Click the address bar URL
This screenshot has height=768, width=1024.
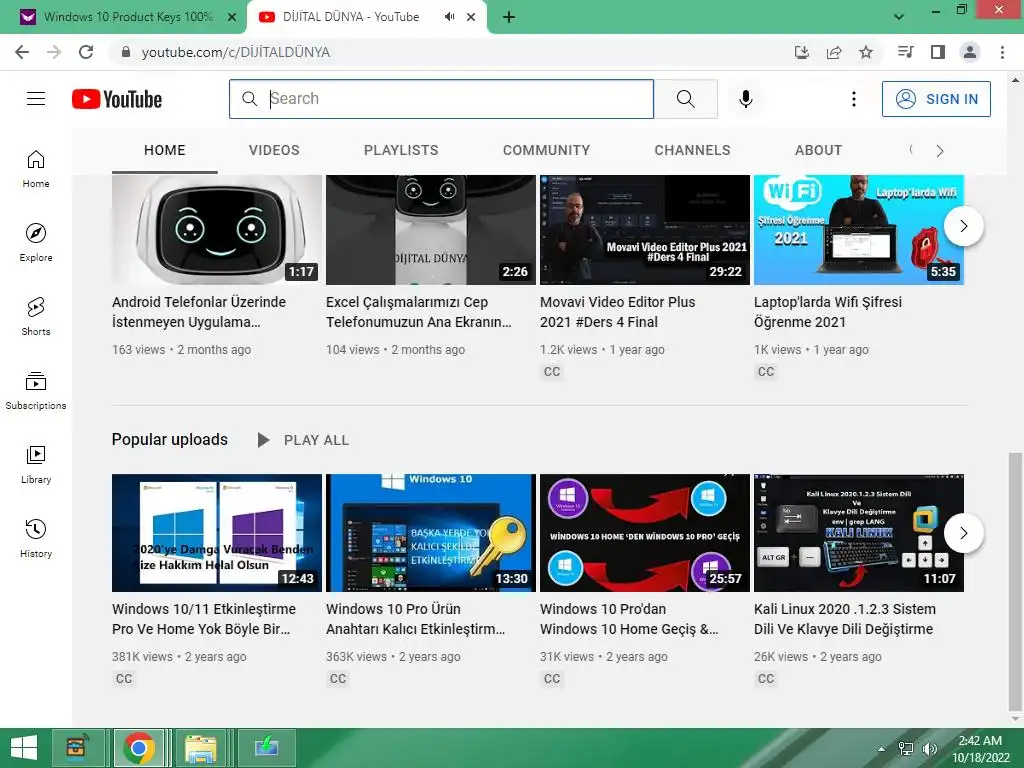point(236,52)
